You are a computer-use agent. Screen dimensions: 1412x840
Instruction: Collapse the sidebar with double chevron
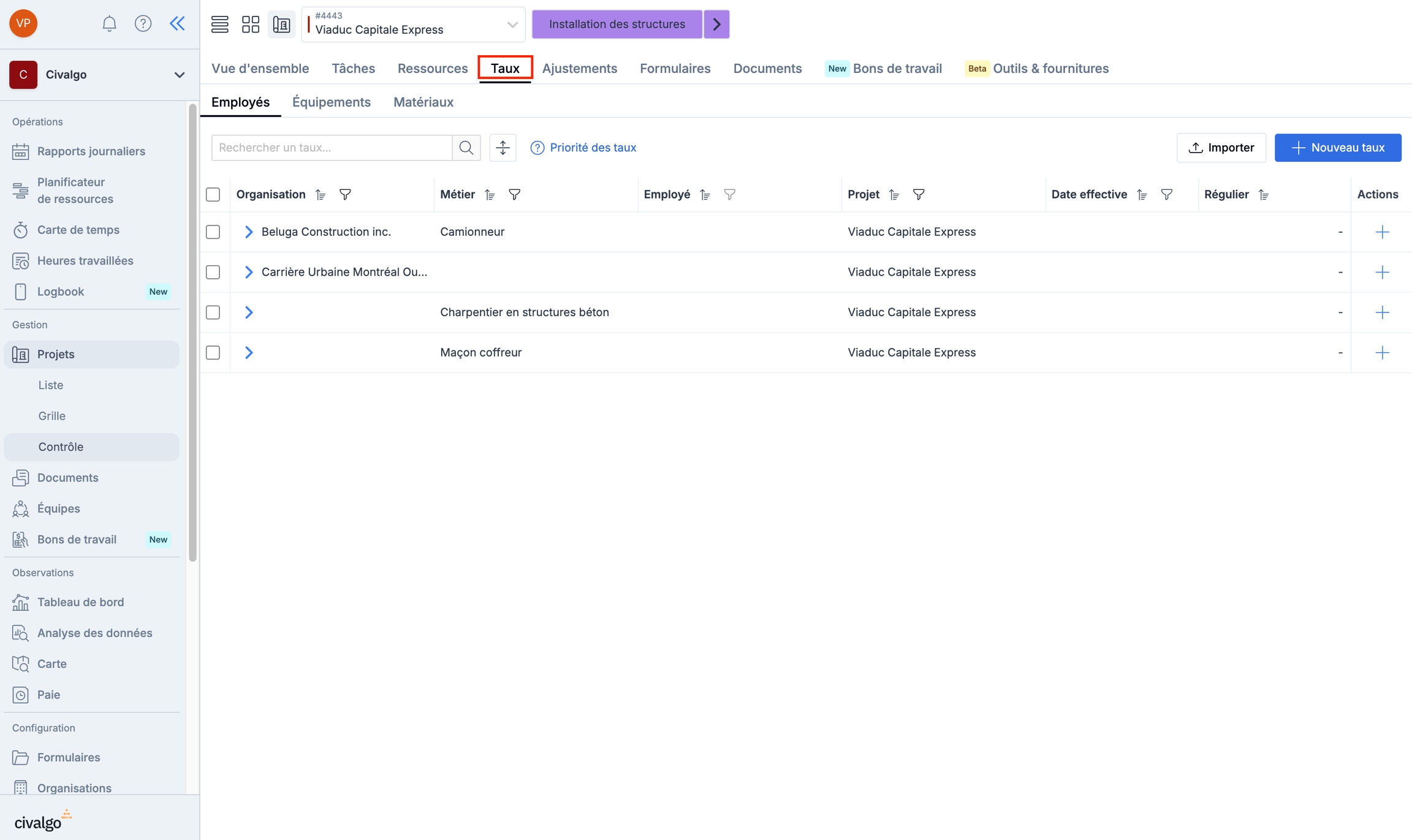[x=177, y=23]
